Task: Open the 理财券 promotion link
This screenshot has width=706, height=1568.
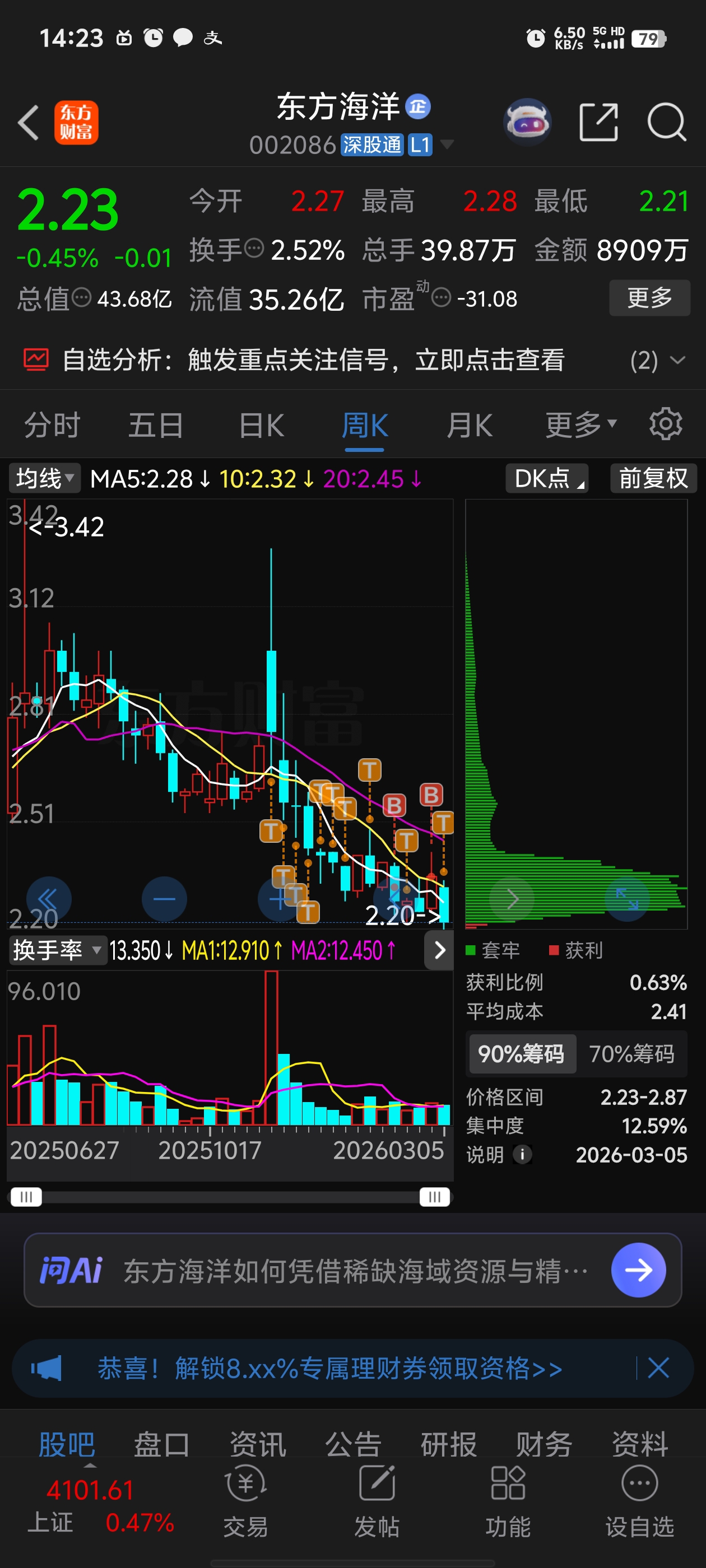Action: point(330,1368)
